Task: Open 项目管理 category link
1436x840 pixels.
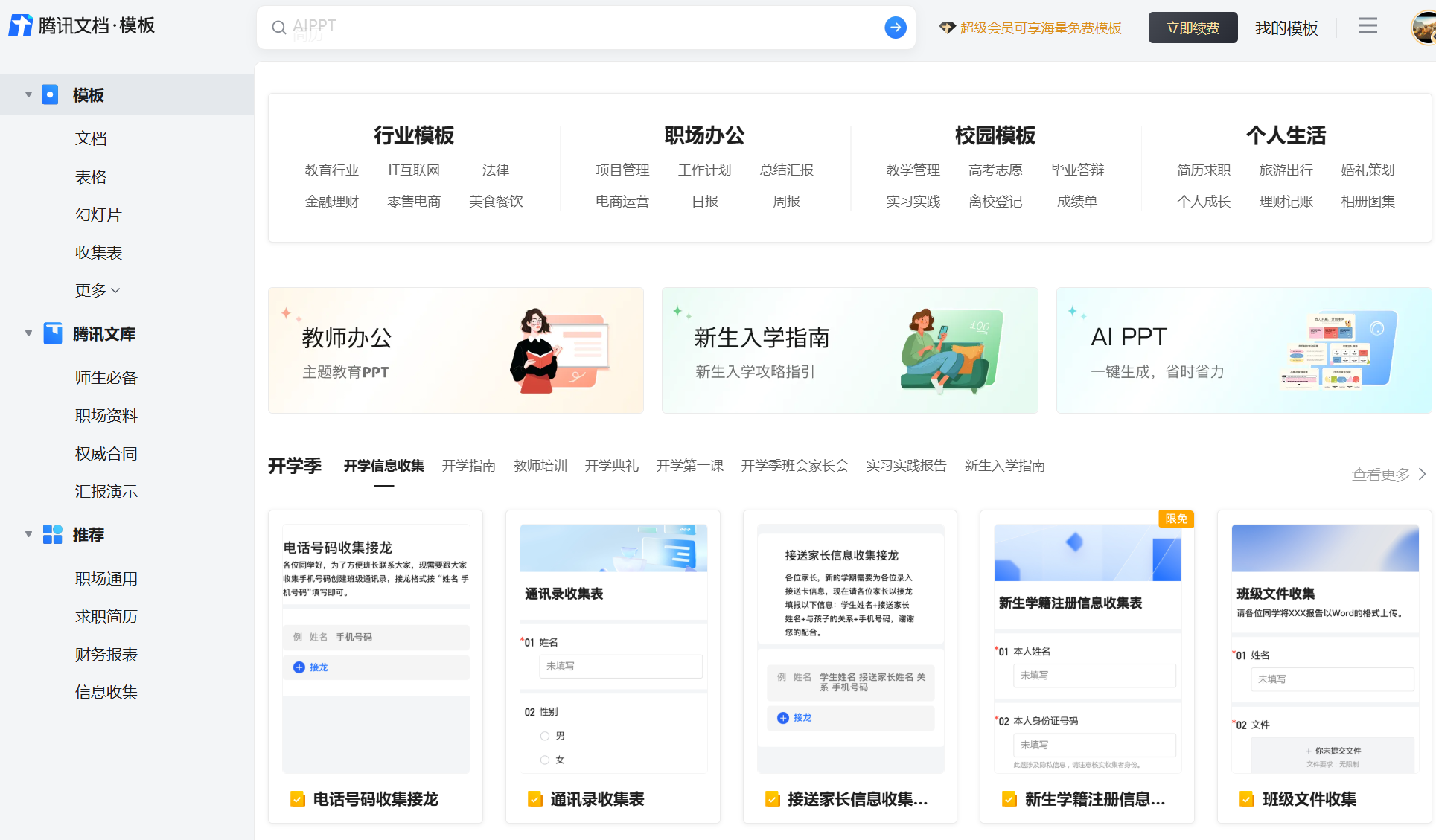Action: (622, 170)
